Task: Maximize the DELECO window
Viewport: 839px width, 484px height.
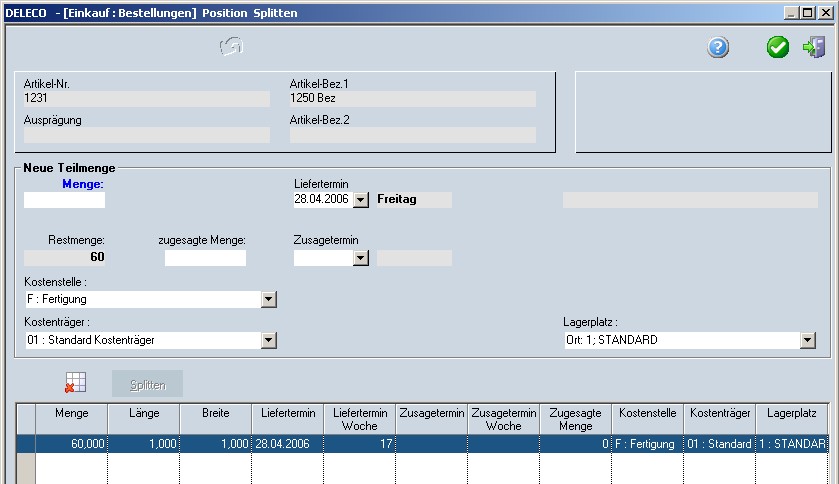Action: pos(808,13)
